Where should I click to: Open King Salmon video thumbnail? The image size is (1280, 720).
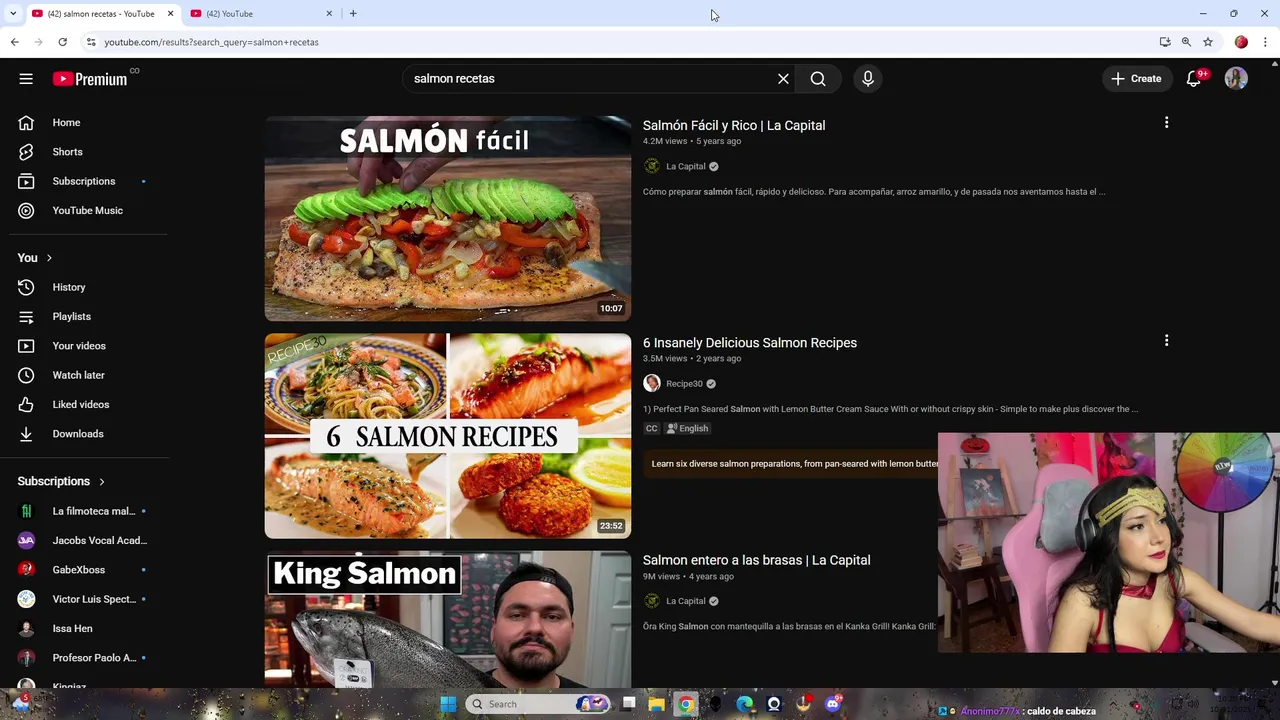pyautogui.click(x=448, y=620)
